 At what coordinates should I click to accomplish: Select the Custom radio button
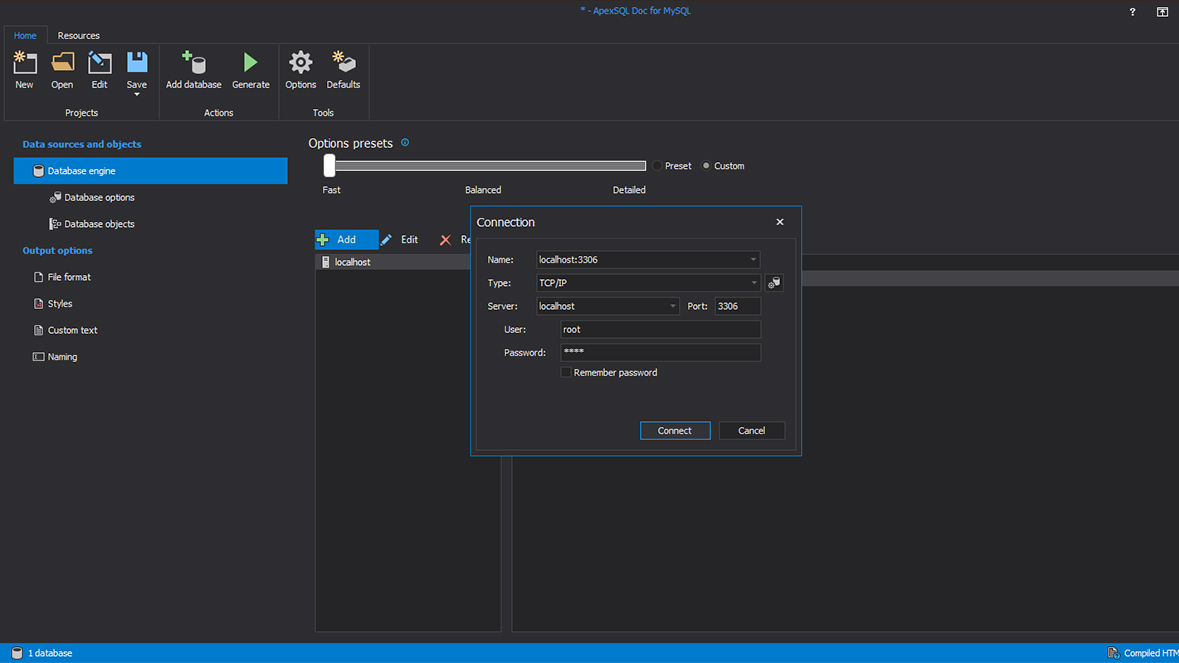click(x=706, y=166)
